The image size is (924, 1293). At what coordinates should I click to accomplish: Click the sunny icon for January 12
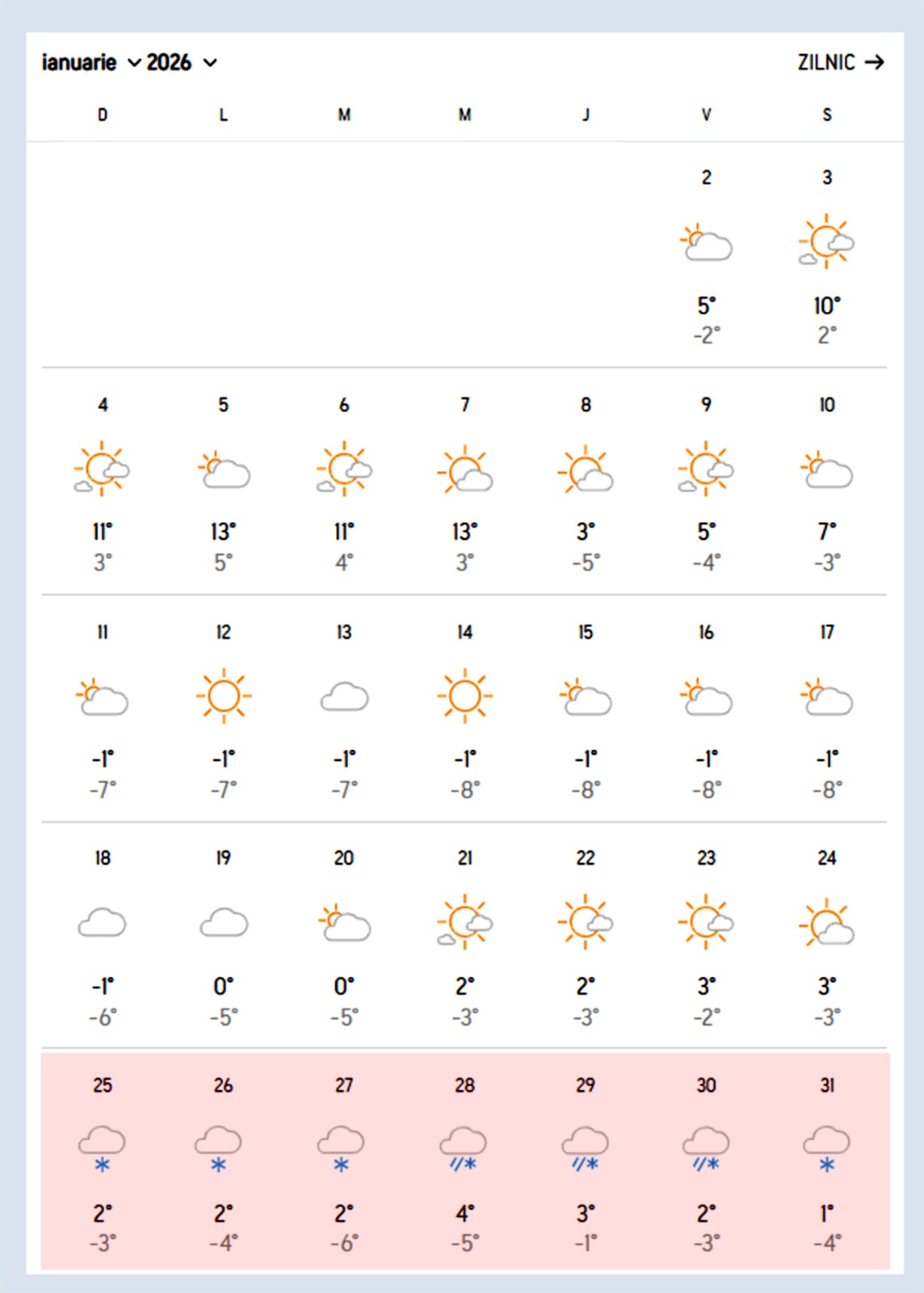pos(224,696)
